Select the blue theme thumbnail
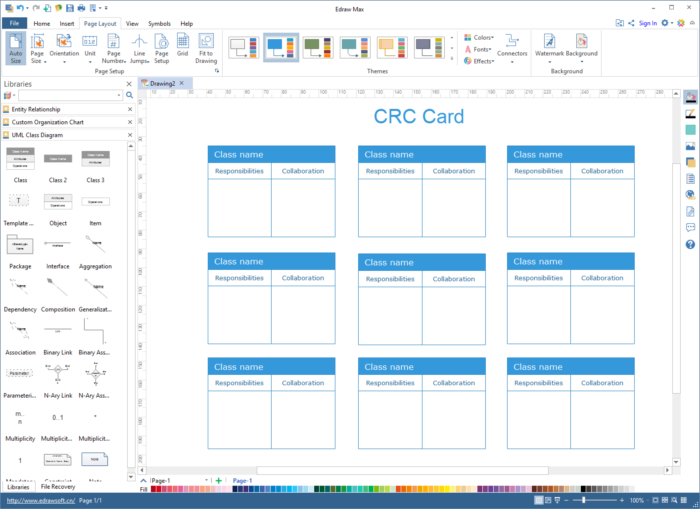 [281, 47]
